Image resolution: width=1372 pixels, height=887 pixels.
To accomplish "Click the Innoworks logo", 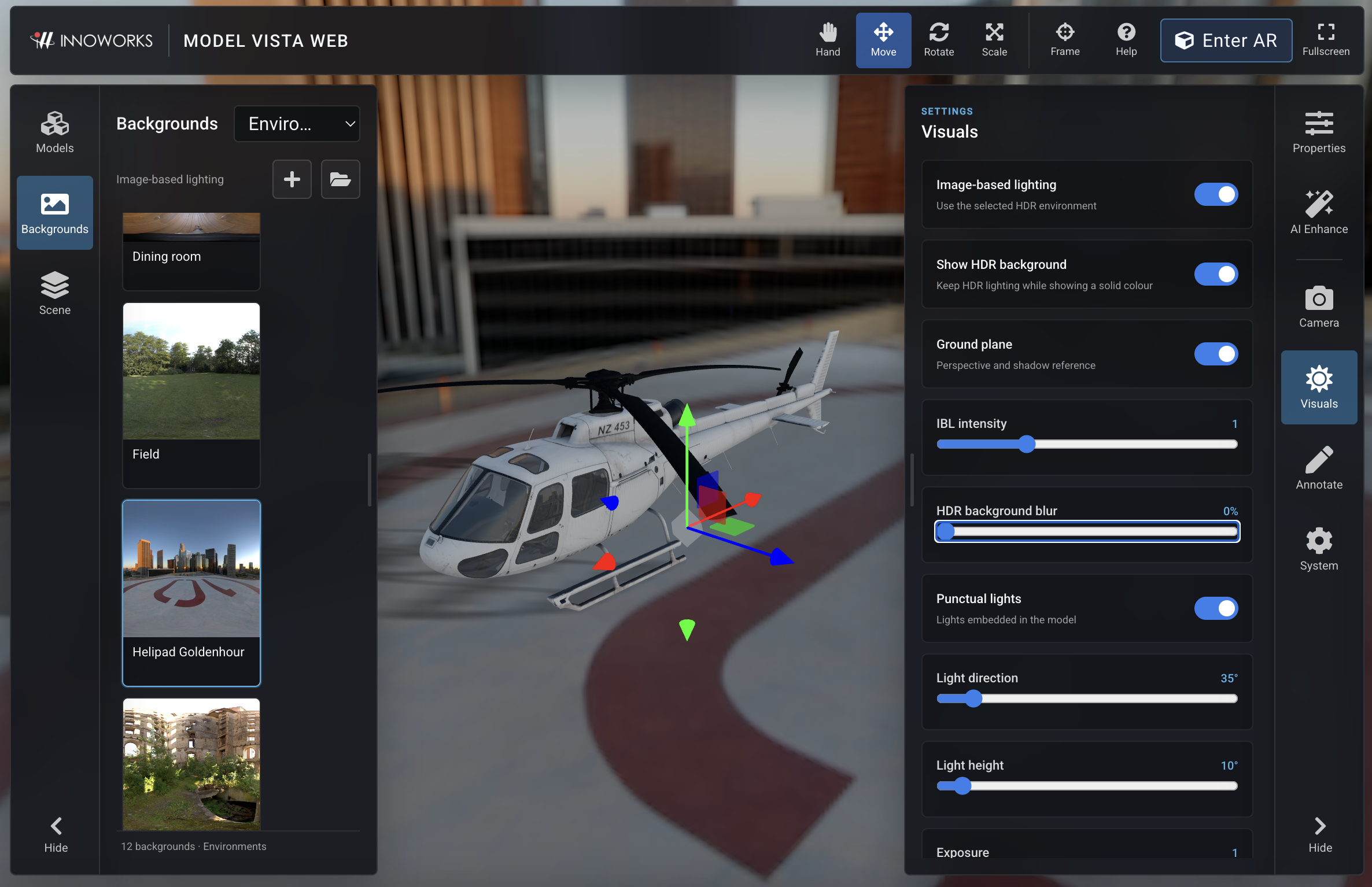I will point(91,40).
